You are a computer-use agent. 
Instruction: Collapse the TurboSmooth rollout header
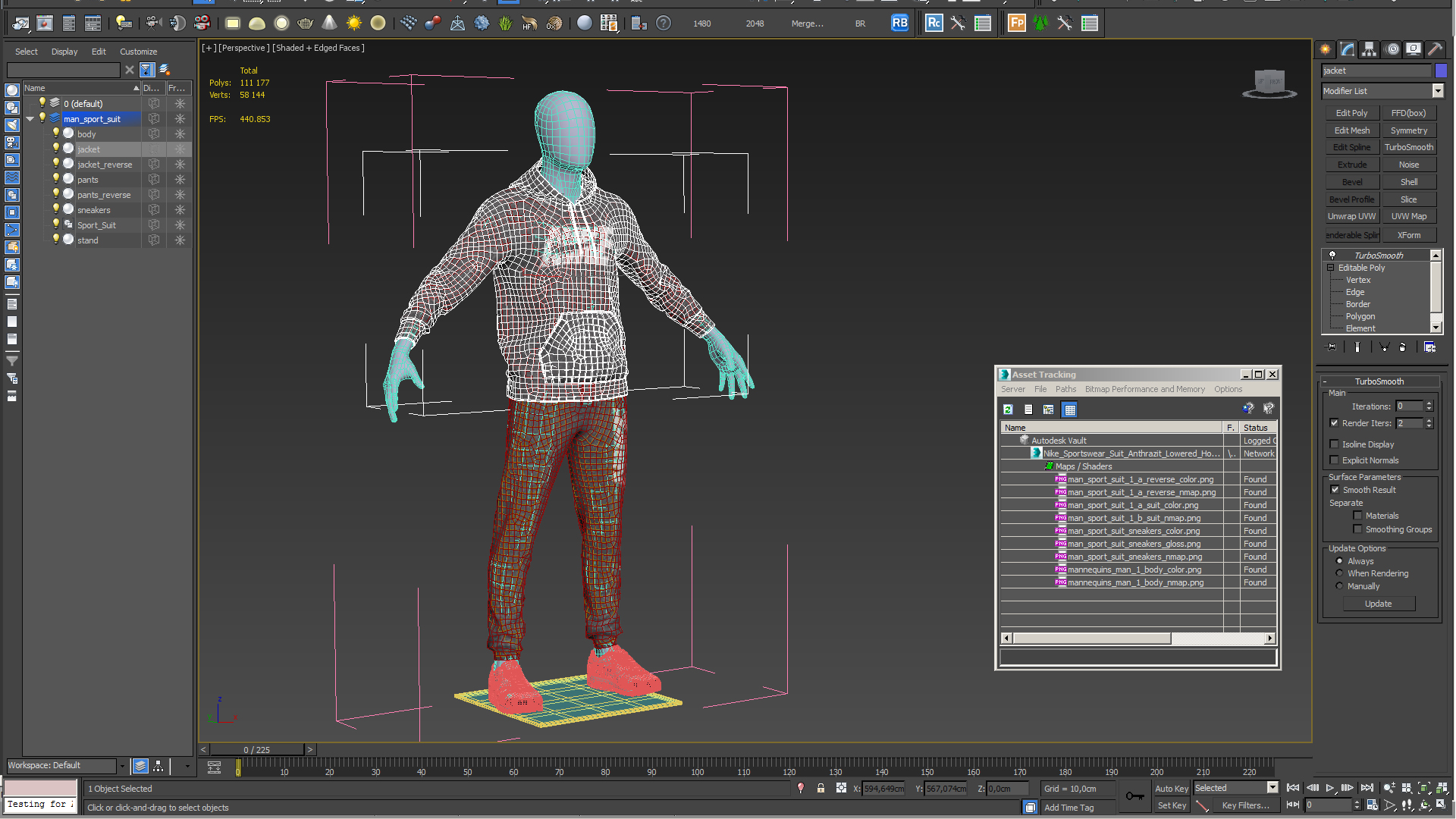click(x=1379, y=381)
